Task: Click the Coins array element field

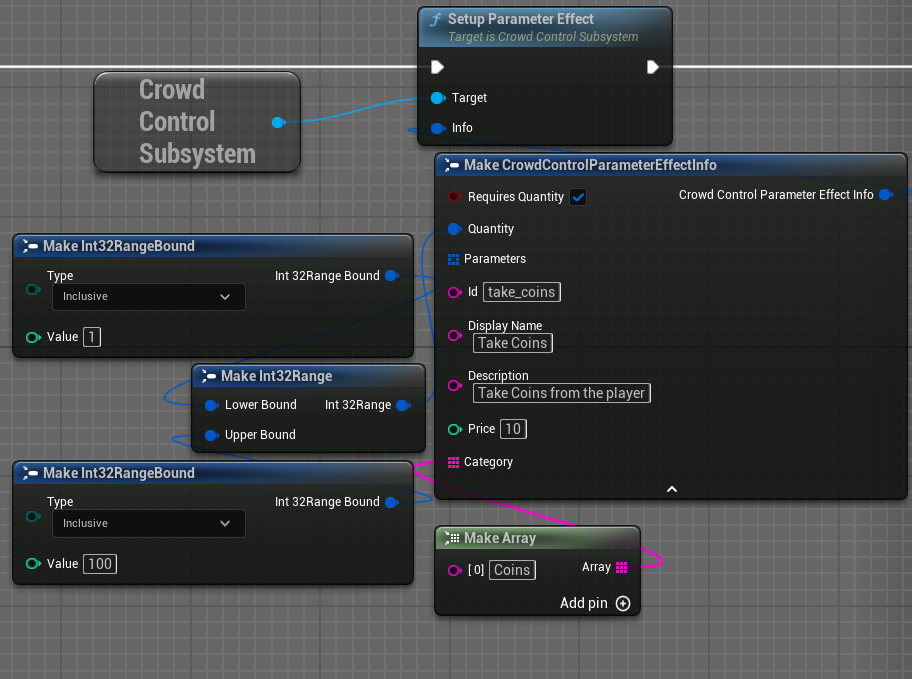Action: click(x=512, y=570)
